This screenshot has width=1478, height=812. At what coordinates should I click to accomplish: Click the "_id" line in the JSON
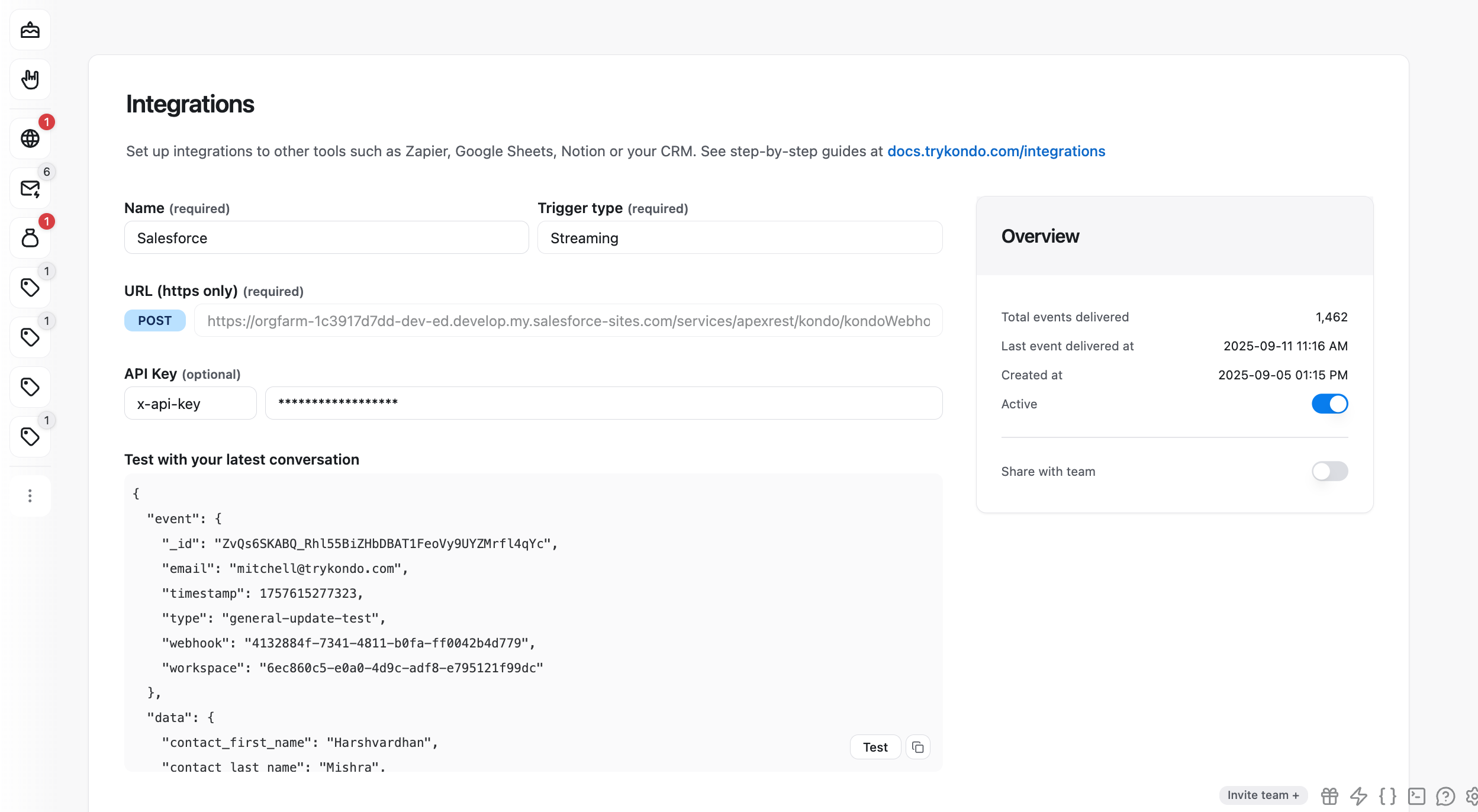click(x=360, y=544)
